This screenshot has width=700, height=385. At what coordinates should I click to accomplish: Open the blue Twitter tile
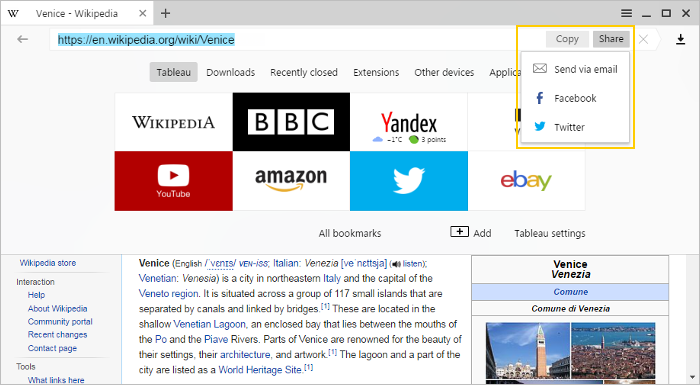pos(409,181)
